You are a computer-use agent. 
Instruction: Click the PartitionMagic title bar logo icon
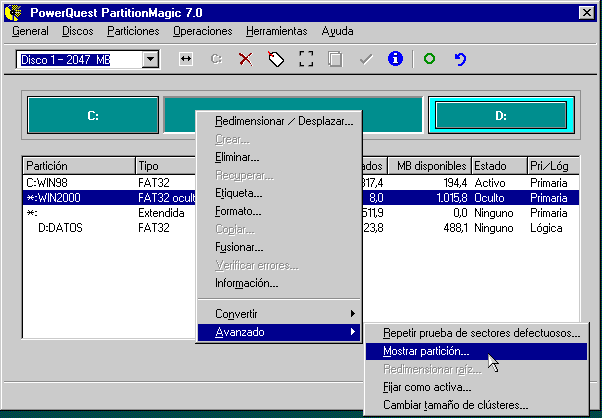[x=14, y=13]
